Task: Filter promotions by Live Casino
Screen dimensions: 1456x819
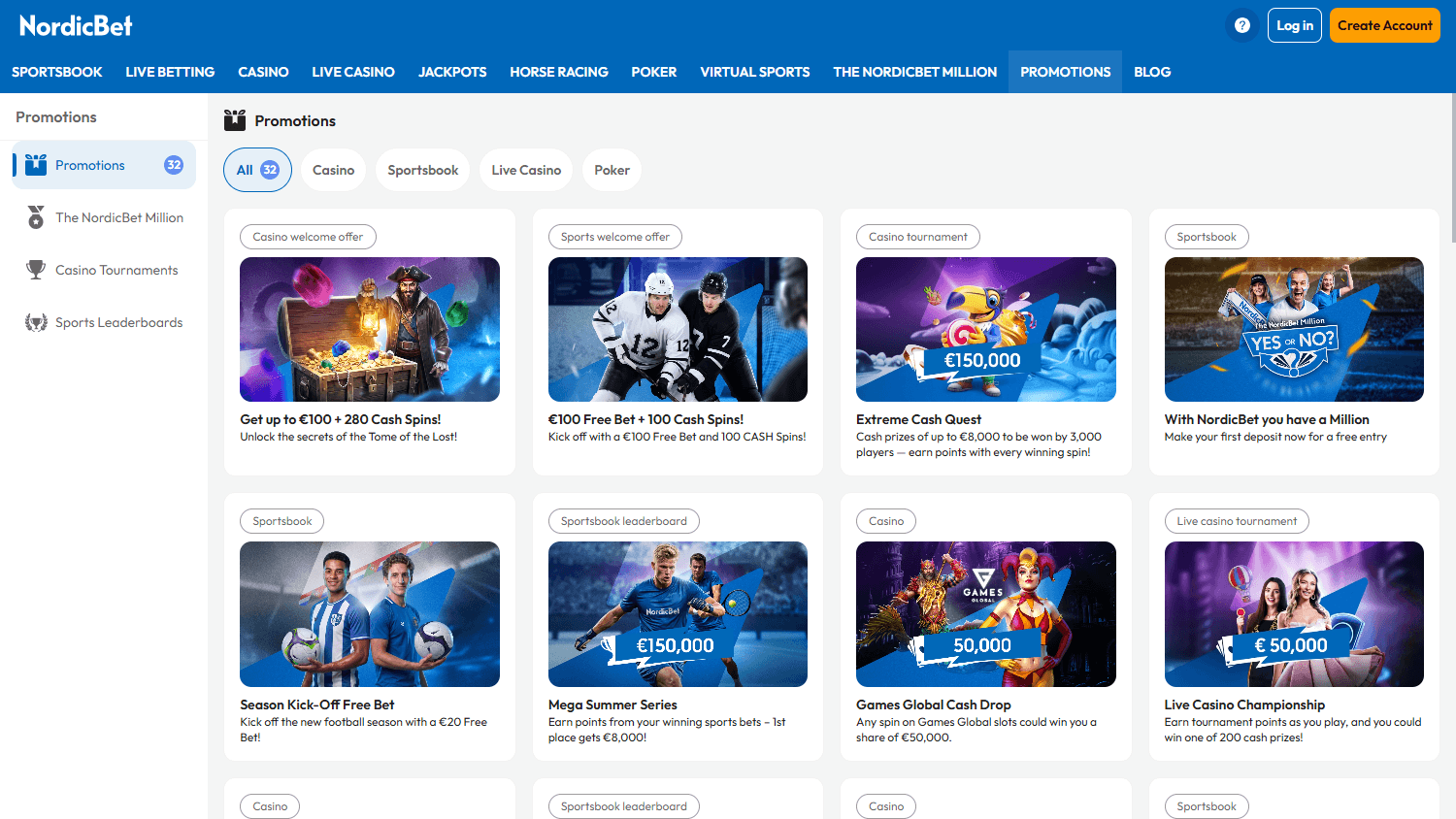Action: click(x=526, y=170)
